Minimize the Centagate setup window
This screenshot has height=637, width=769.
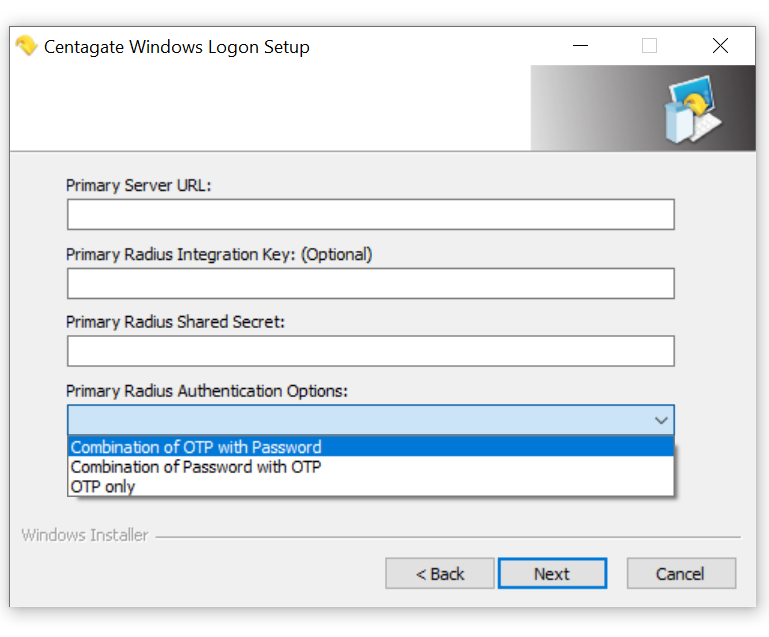pos(580,46)
